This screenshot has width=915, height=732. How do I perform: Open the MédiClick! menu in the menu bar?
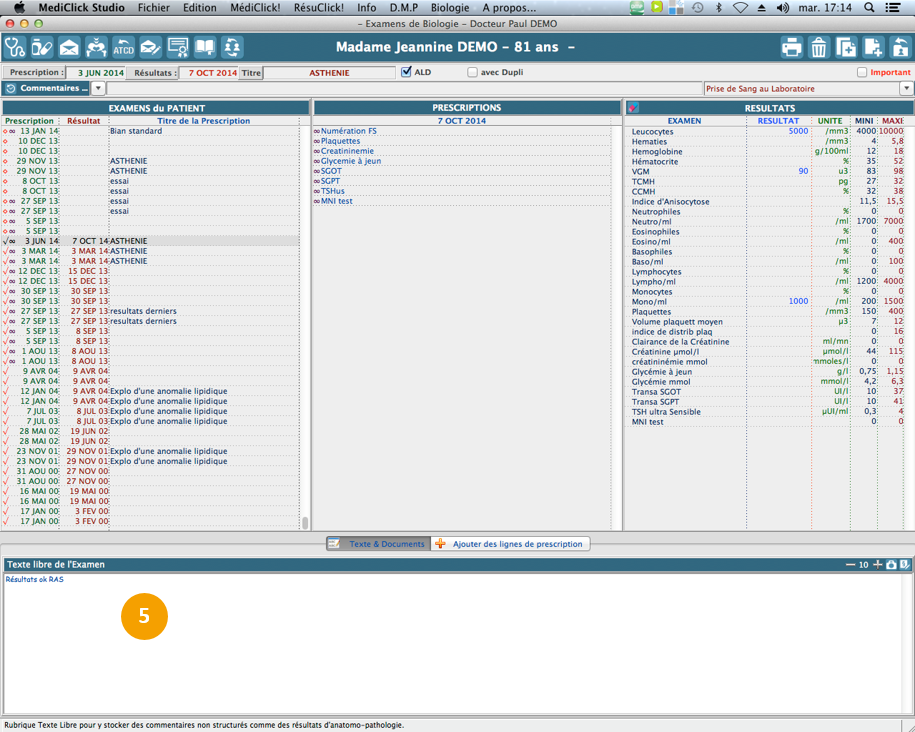tap(255, 7)
